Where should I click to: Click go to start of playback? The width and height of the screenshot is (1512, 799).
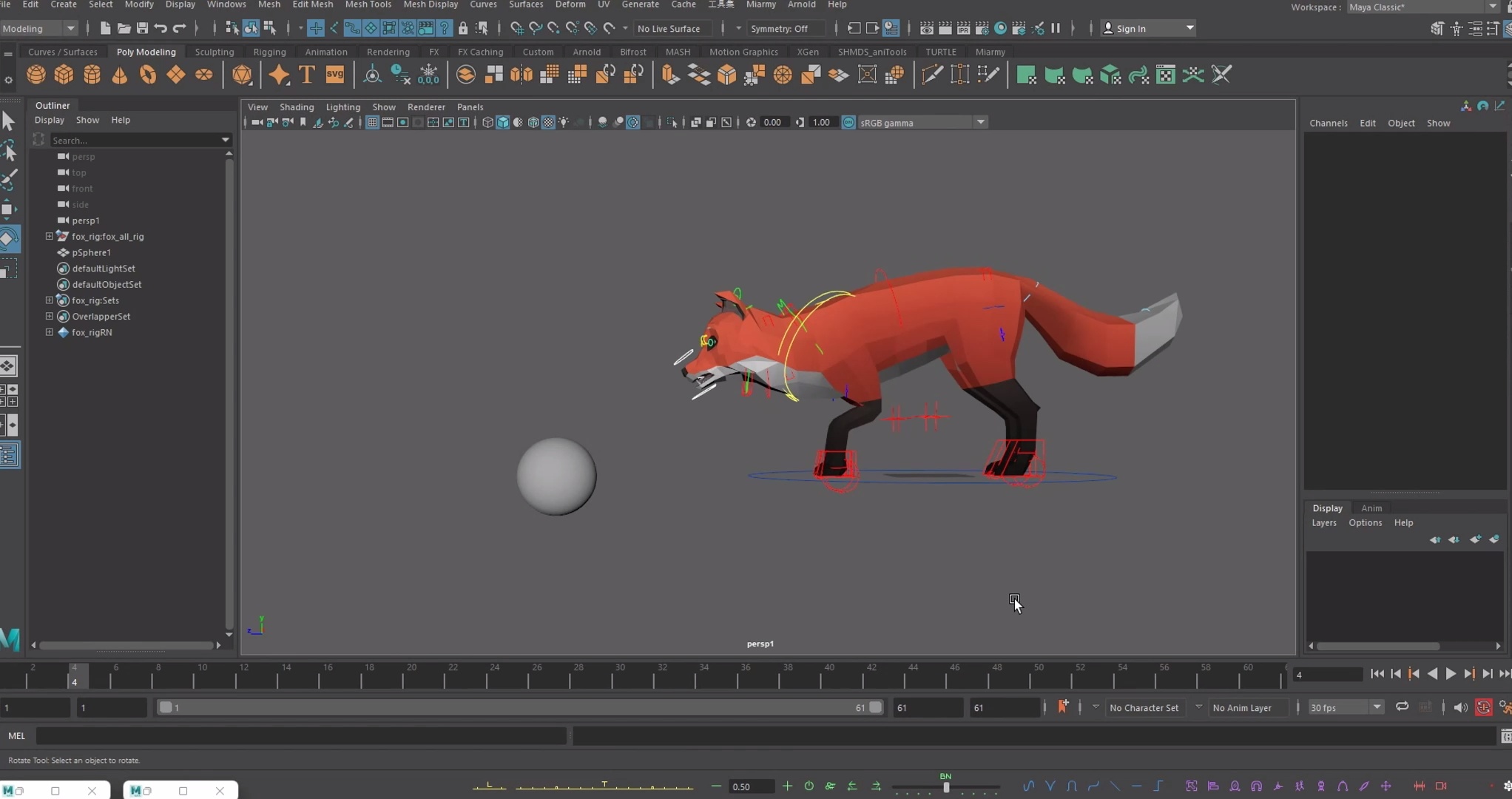click(1377, 674)
